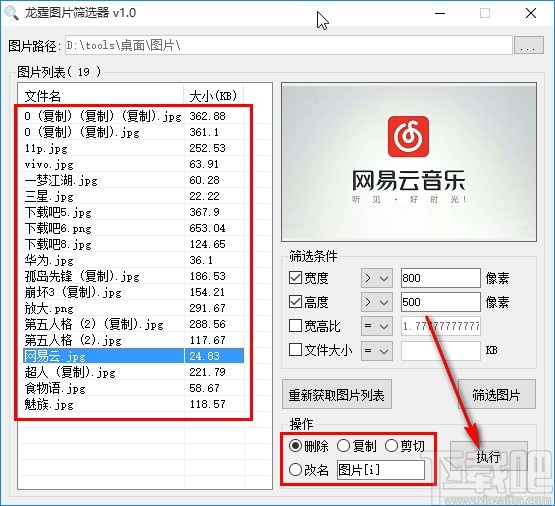
Task: Click the 网易云音乐 preview image
Action: point(409,162)
